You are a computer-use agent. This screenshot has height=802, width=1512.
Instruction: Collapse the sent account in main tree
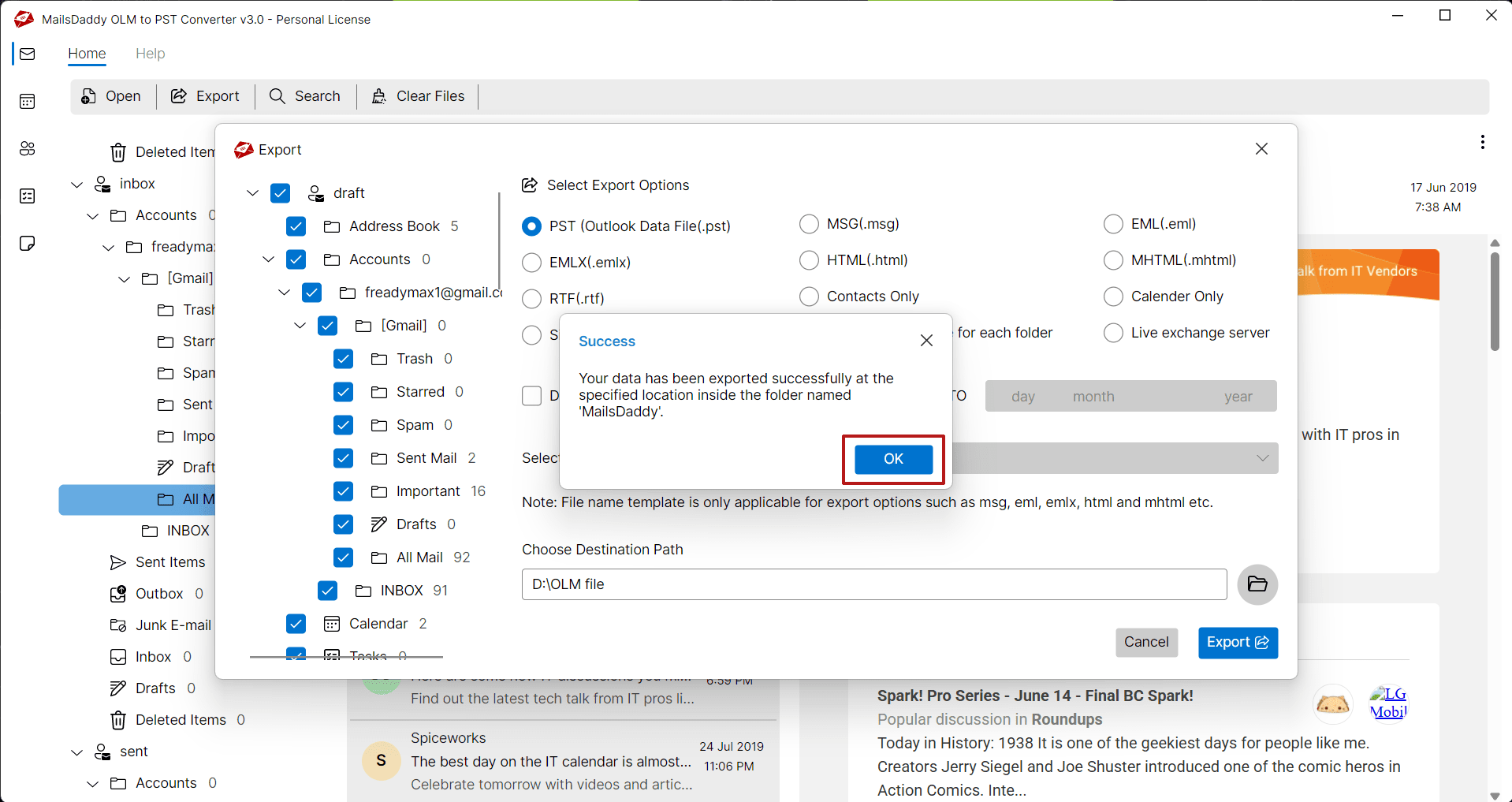[77, 752]
